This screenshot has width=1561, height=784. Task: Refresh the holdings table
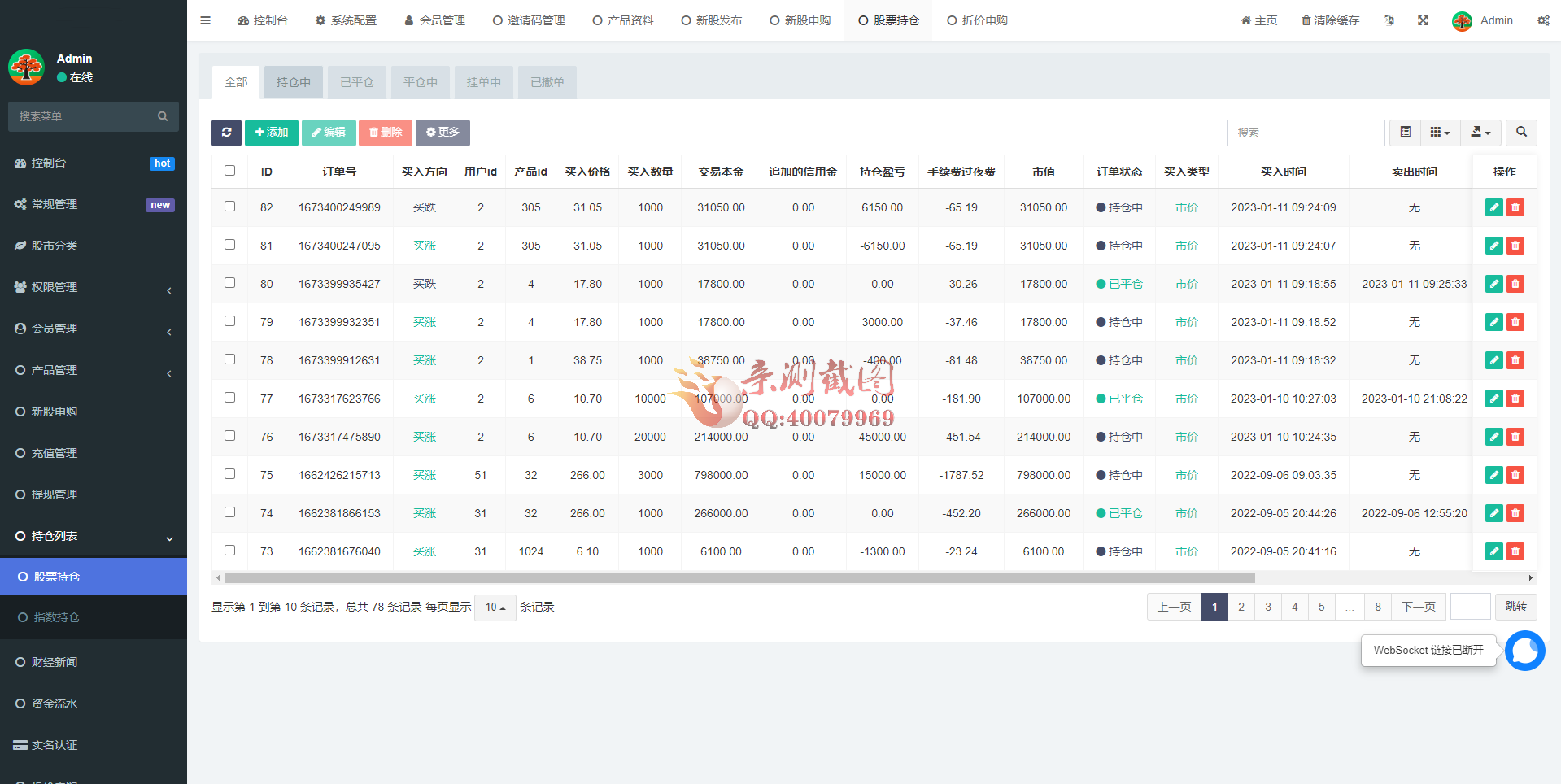click(x=226, y=132)
